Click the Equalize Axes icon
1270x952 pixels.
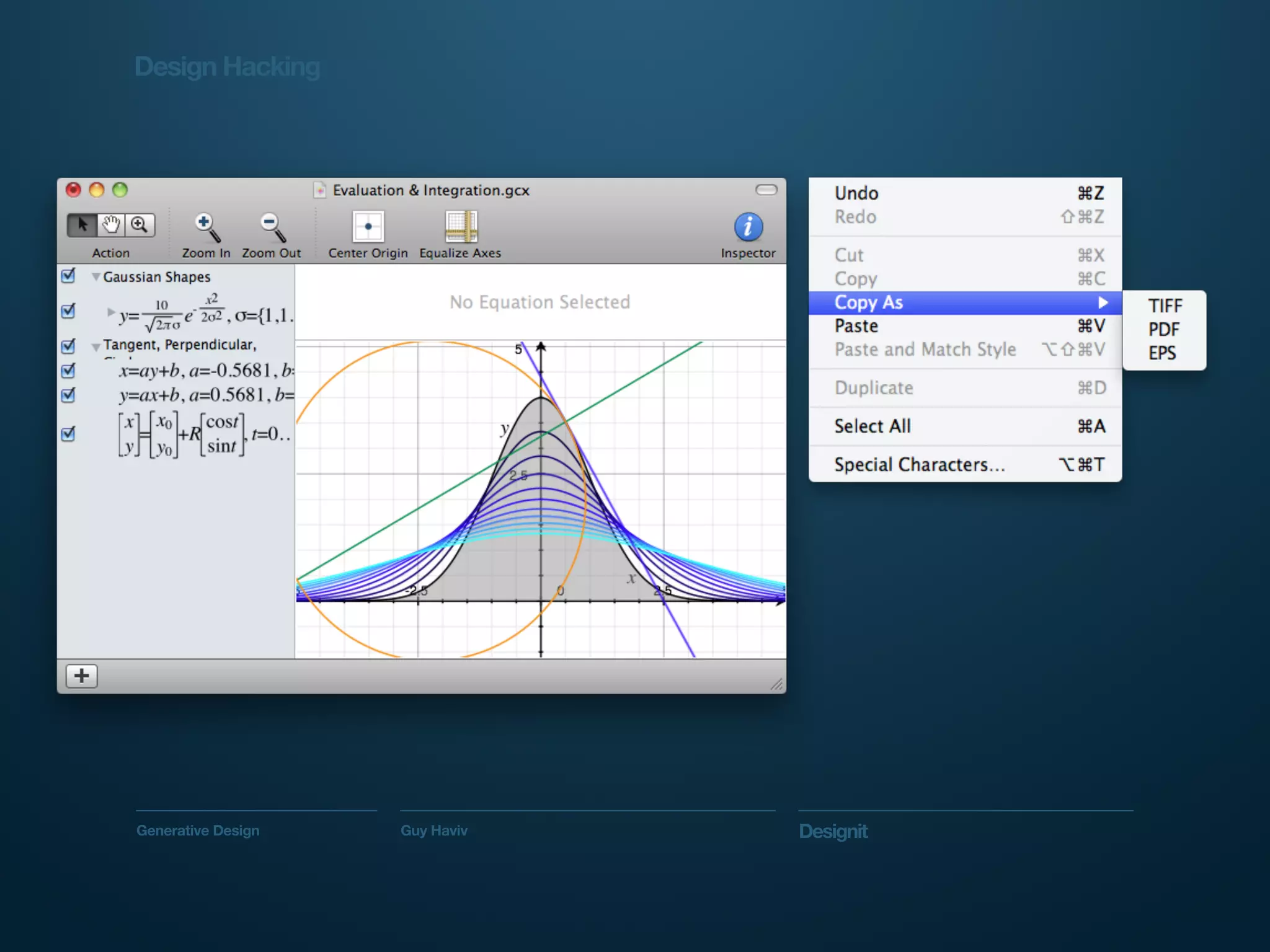tap(460, 227)
